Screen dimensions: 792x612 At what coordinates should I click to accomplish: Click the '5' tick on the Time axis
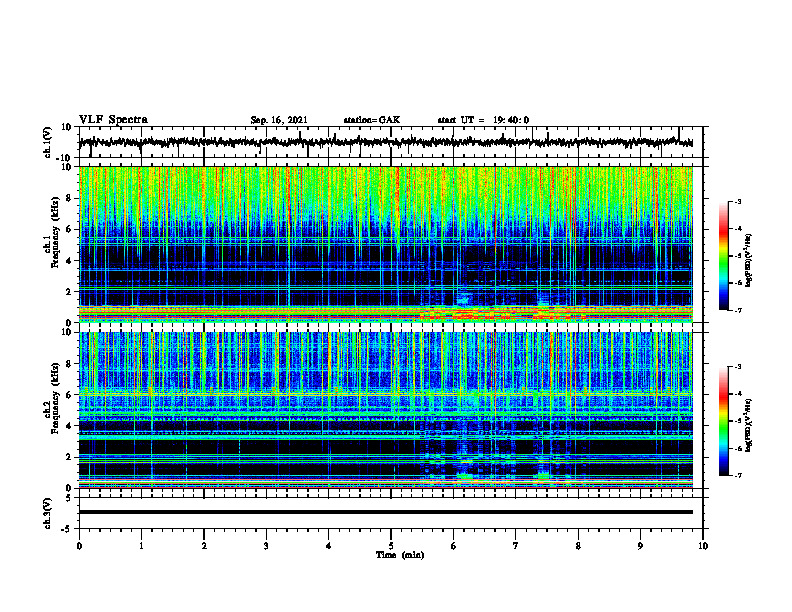391,546
